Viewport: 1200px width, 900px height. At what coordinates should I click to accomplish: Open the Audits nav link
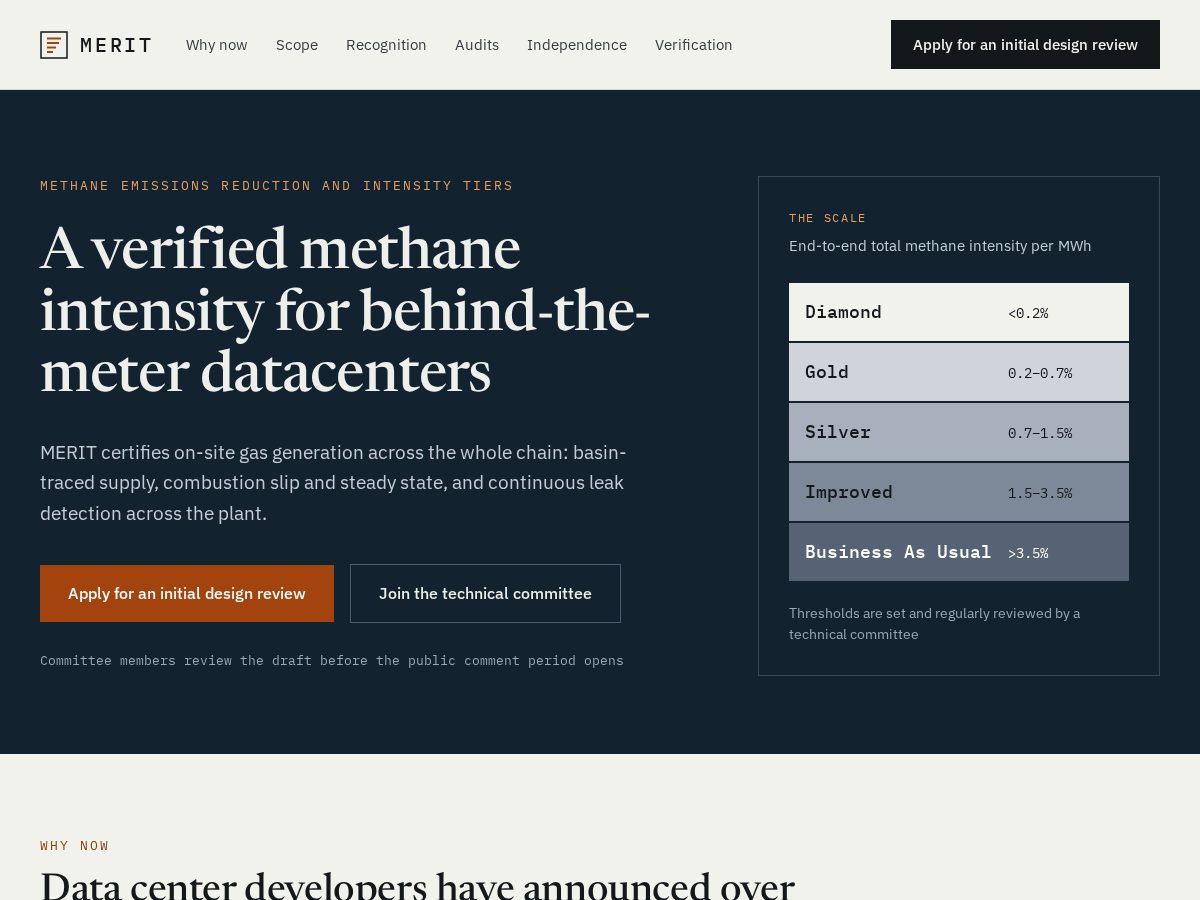(x=477, y=45)
